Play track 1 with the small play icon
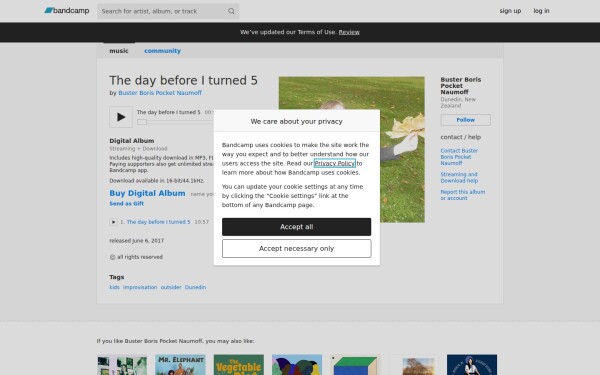This screenshot has width=600, height=375. point(113,222)
